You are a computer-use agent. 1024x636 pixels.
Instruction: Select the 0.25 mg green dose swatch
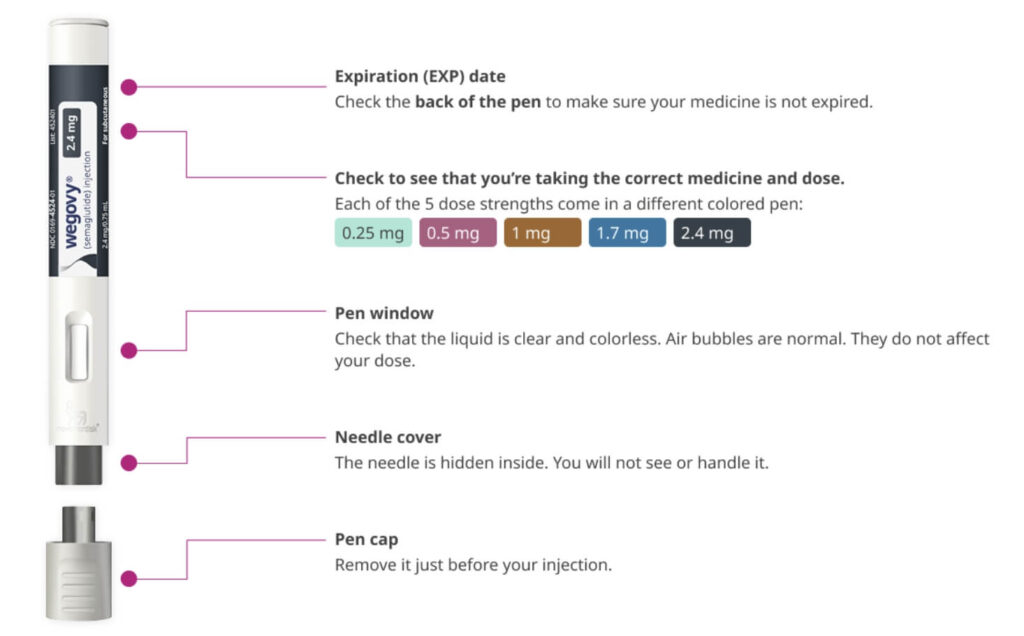(372, 233)
